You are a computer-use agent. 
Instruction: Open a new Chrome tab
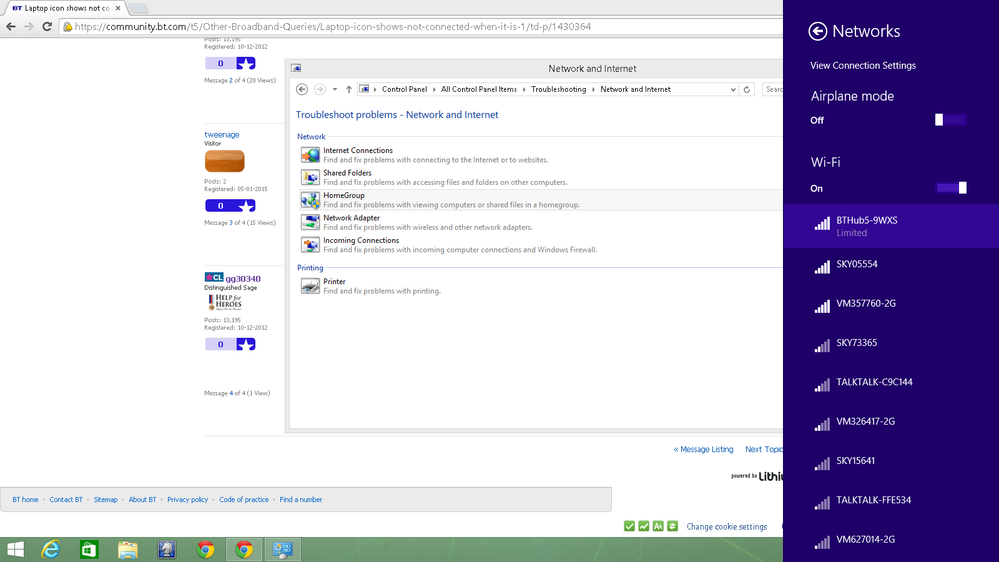click(138, 8)
